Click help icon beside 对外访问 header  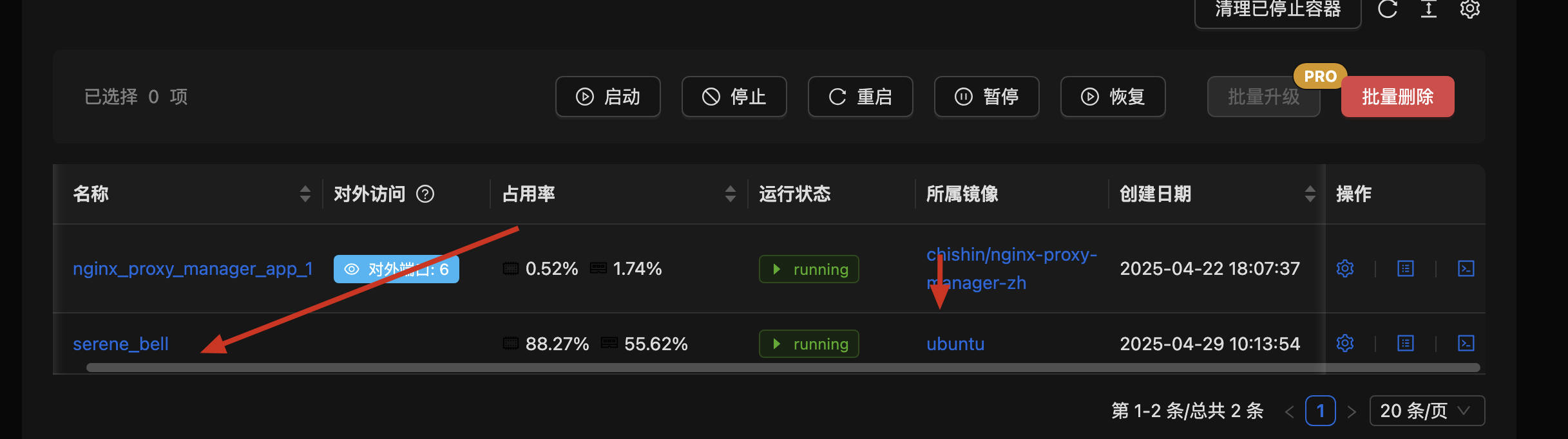(x=425, y=194)
